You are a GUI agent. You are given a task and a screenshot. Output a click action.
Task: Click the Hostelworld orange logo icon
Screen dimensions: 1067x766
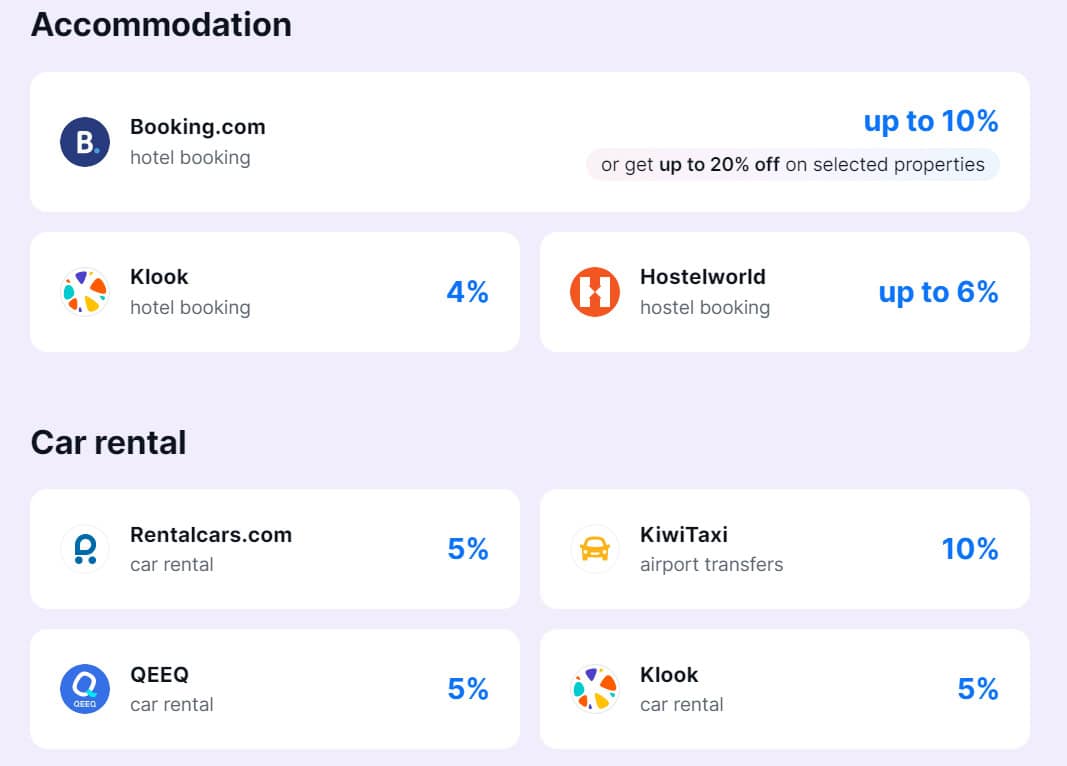(x=595, y=292)
